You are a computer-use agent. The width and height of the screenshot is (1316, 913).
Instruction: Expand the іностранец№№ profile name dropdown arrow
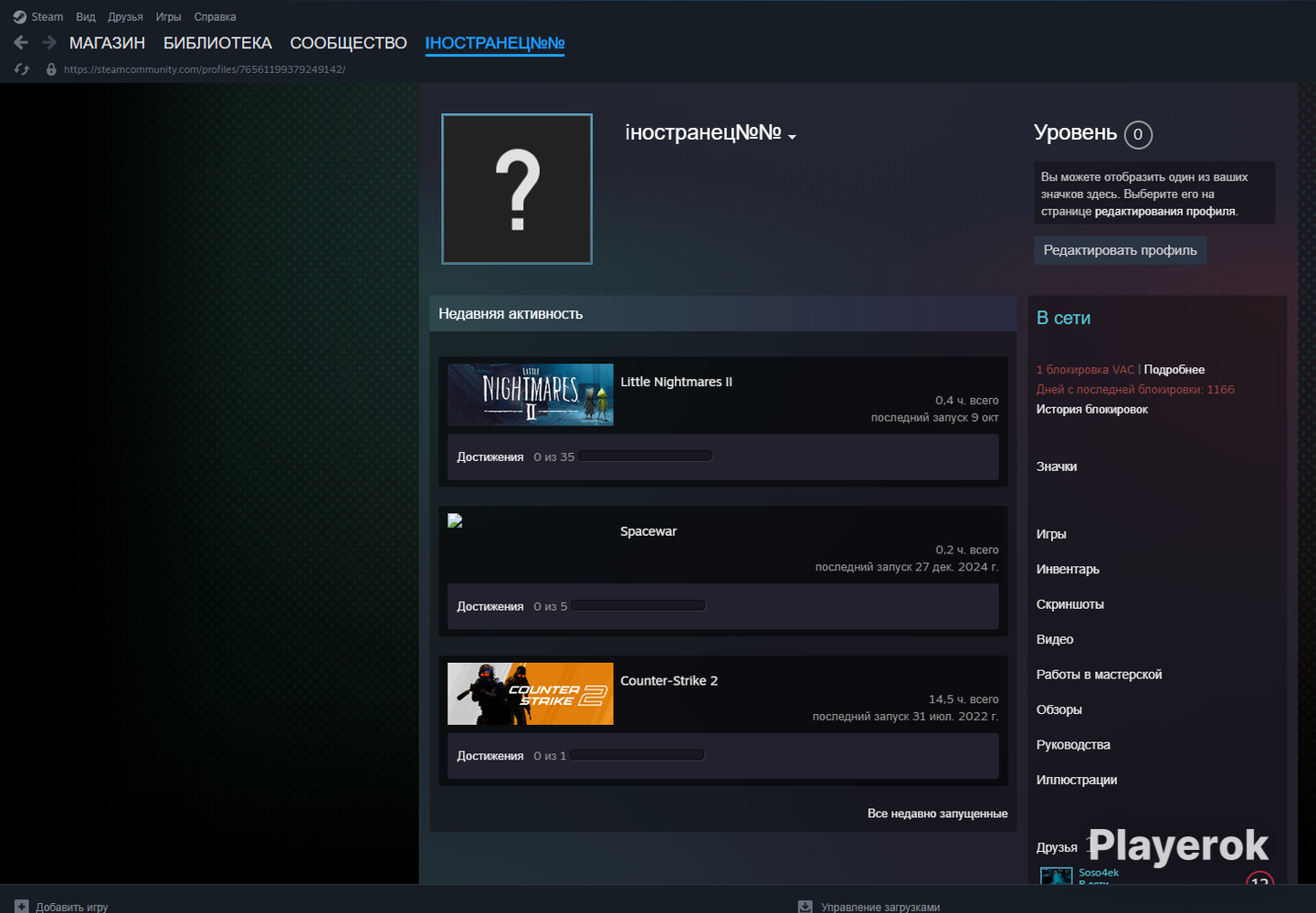click(x=793, y=137)
